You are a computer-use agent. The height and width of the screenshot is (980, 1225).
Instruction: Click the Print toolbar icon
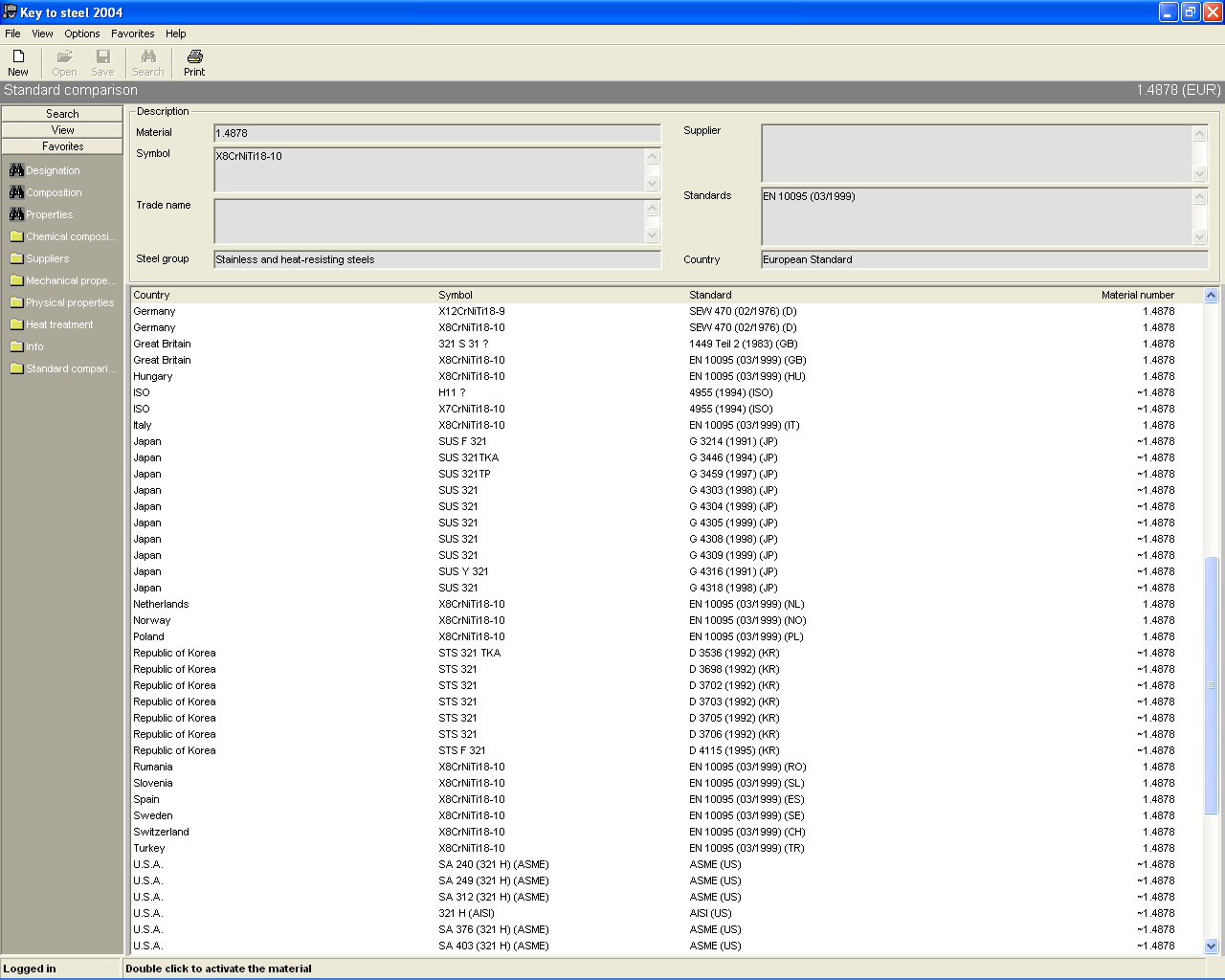194,63
